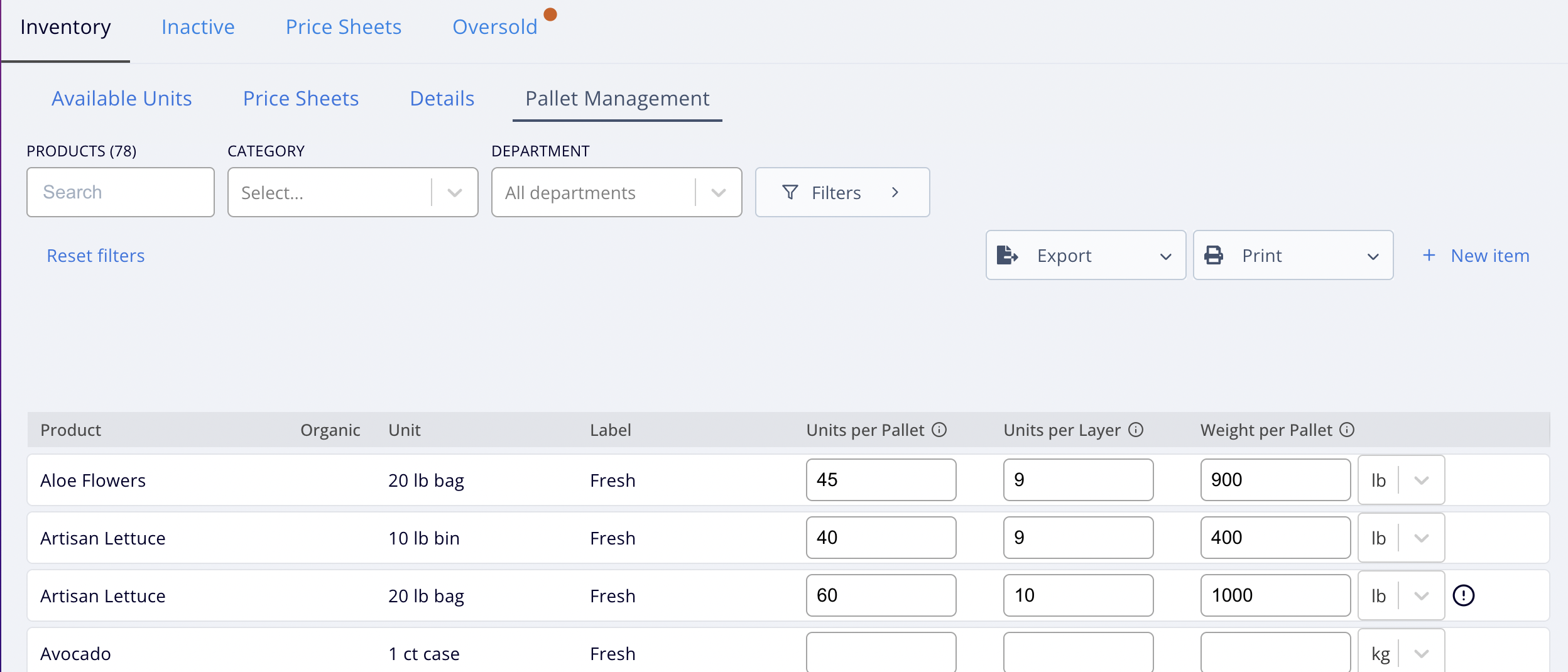Open weight unit dropdown for Artisan Lettuce 10 lb bin
The height and width of the screenshot is (672, 1568).
click(x=1402, y=538)
